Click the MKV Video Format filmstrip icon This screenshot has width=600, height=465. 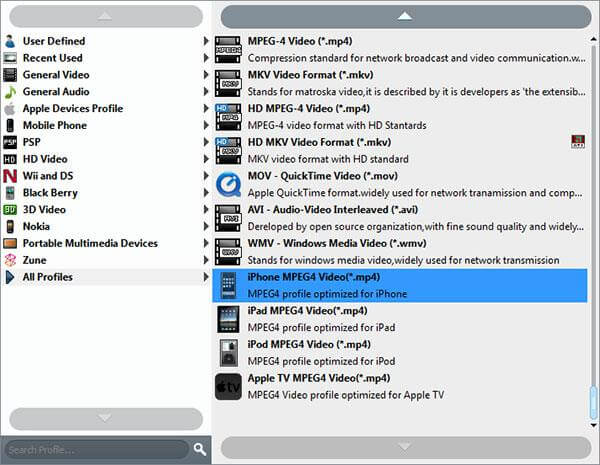228,83
